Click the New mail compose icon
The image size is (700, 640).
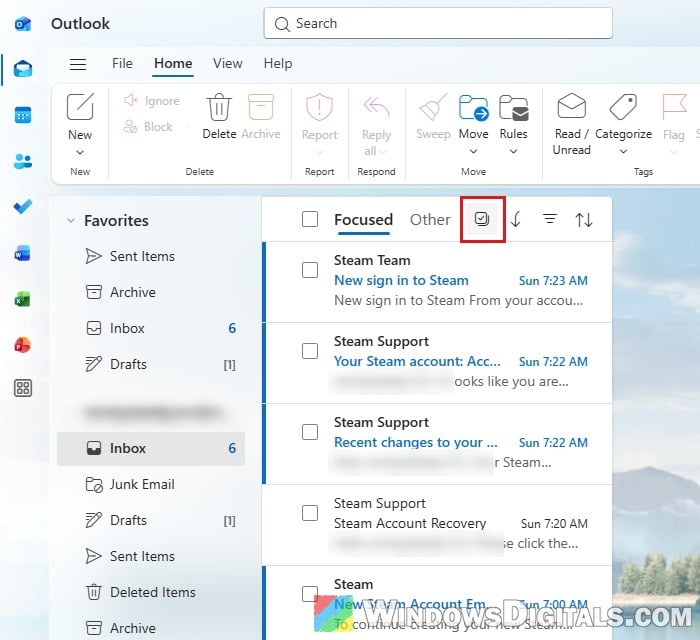(x=80, y=107)
